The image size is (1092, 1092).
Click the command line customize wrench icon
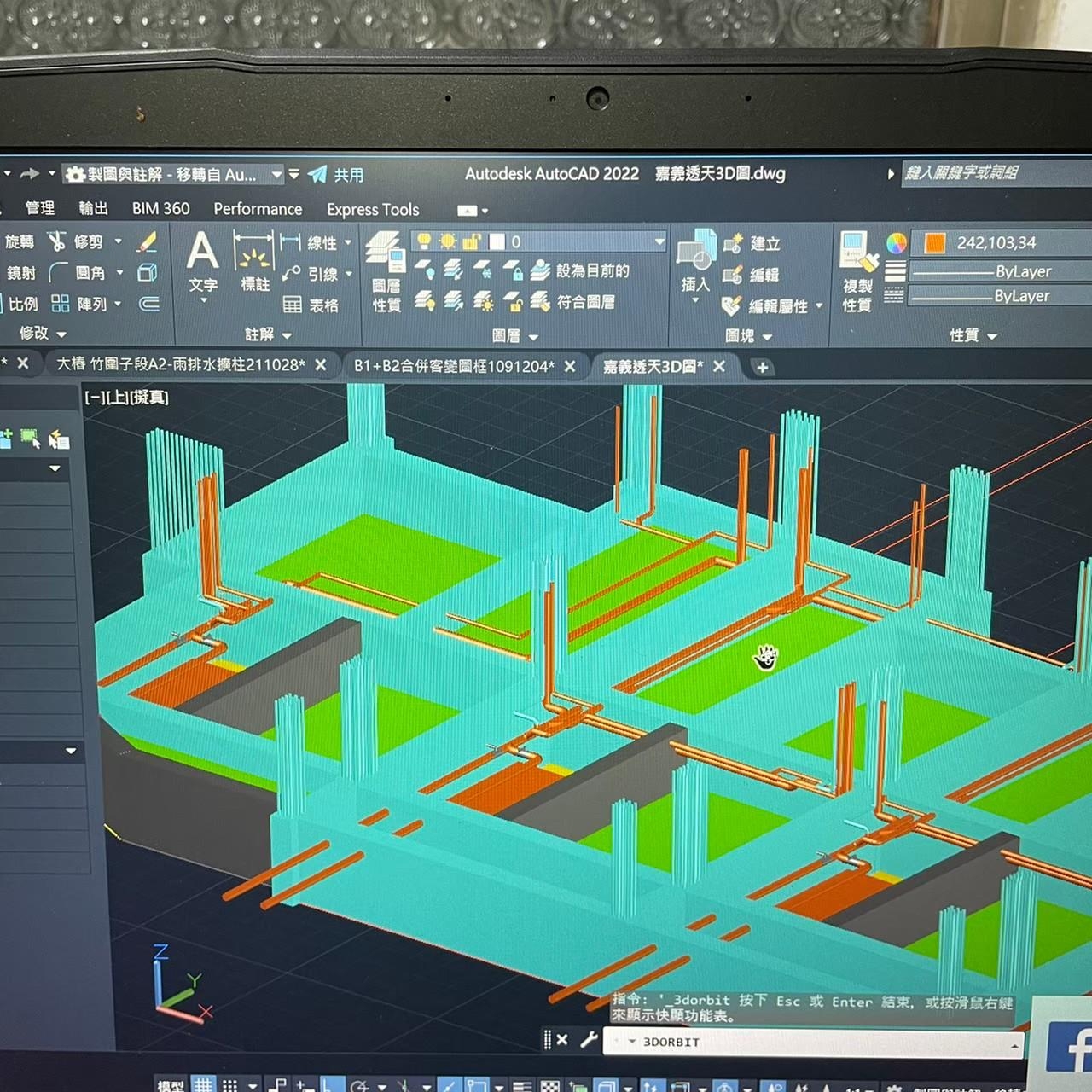click(x=589, y=1039)
